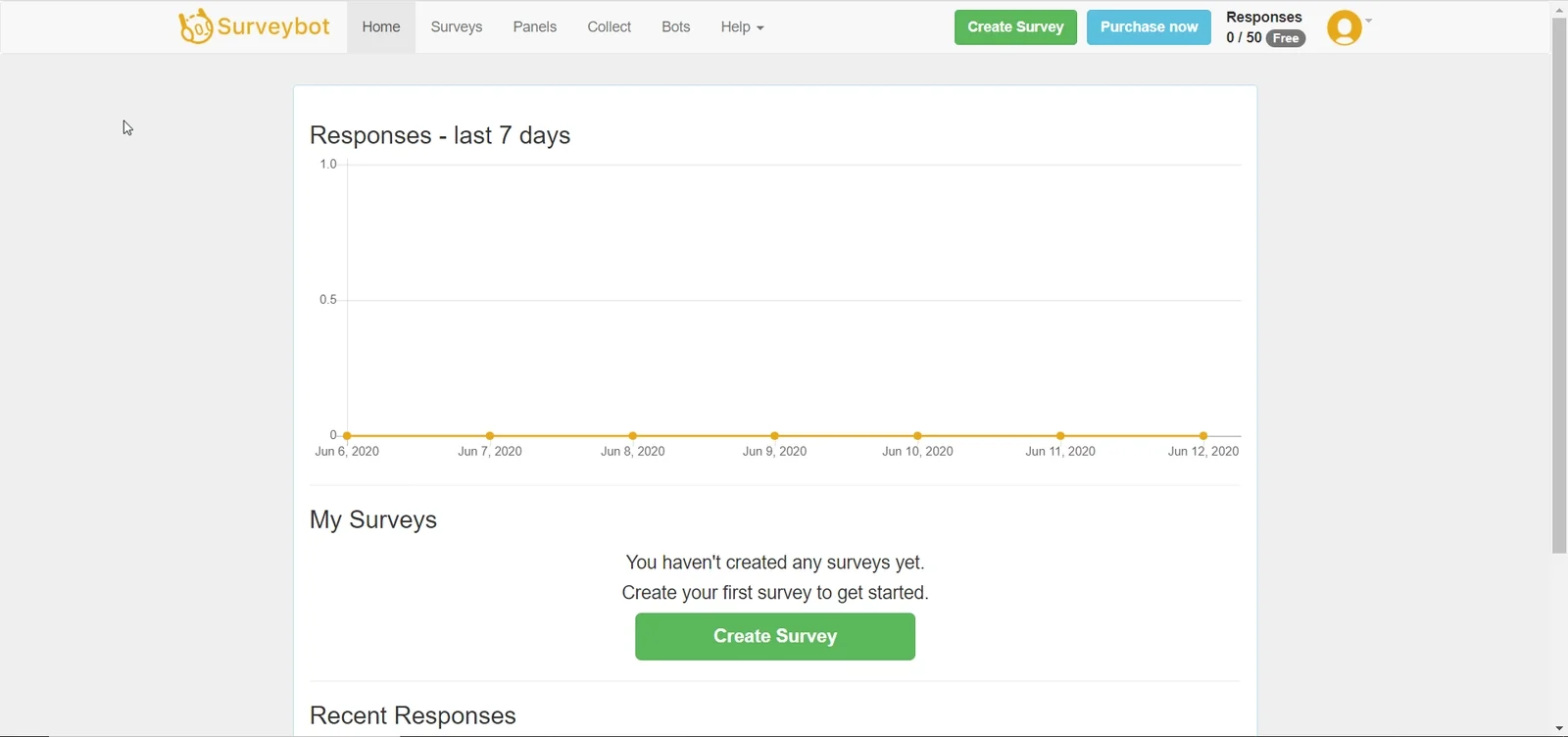The width and height of the screenshot is (1568, 737).
Task: Click the Free plan badge
Action: click(1286, 38)
